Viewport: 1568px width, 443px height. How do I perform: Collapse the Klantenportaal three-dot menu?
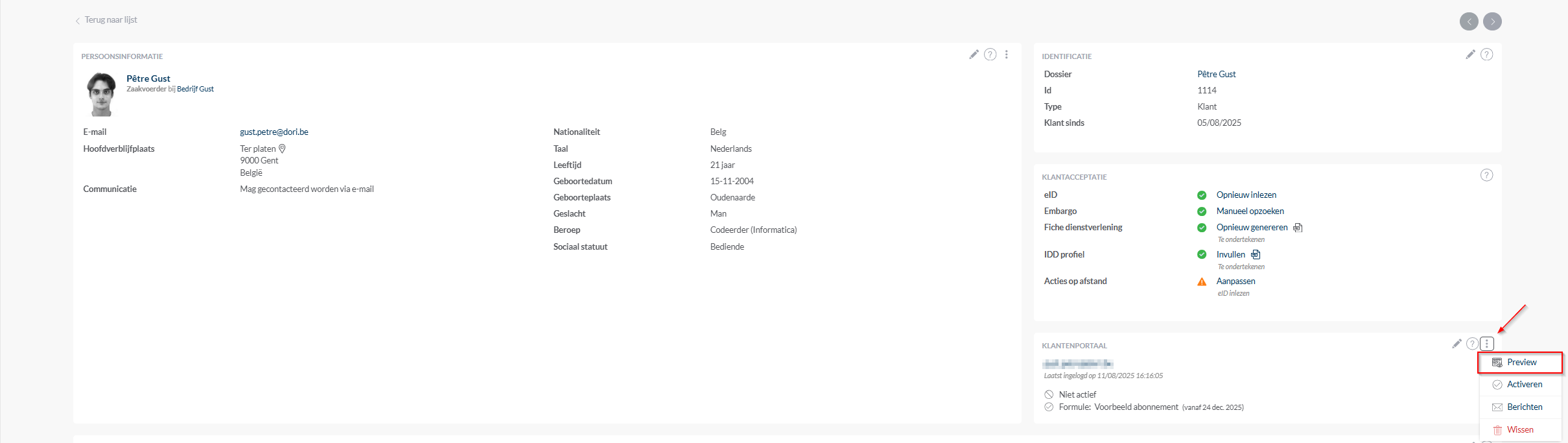click(x=1487, y=344)
